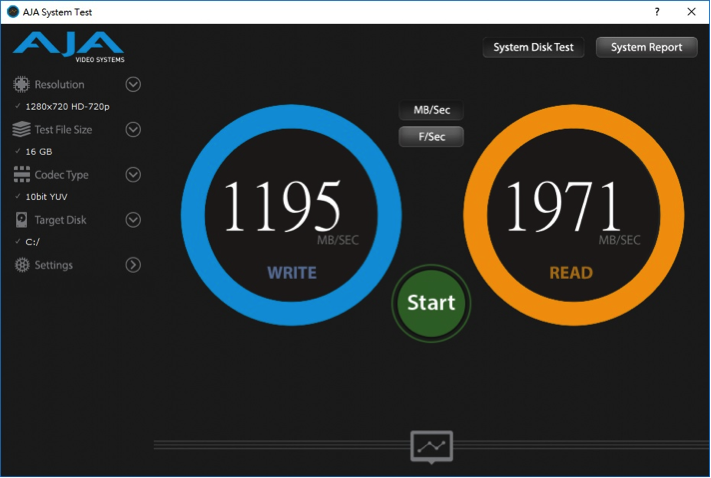Expand the Resolution dropdown arrow
The image size is (711, 478).
[x=133, y=84]
